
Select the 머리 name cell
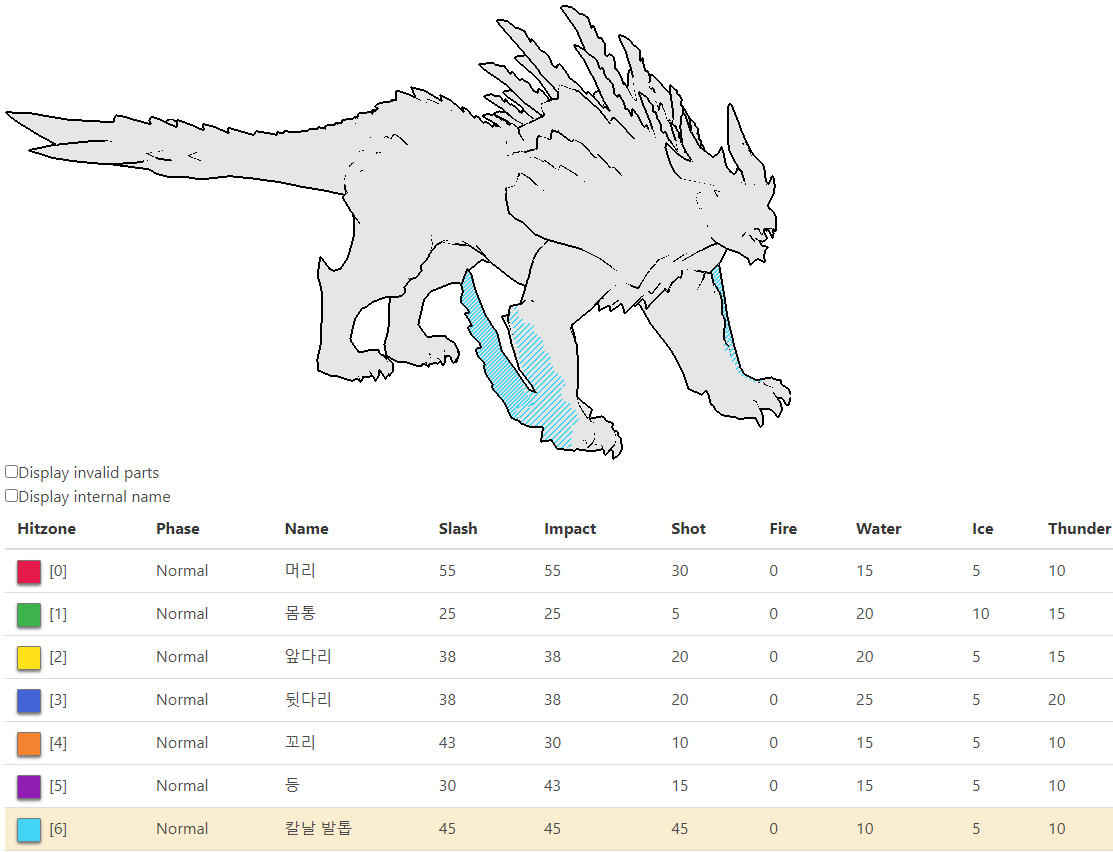click(x=300, y=570)
